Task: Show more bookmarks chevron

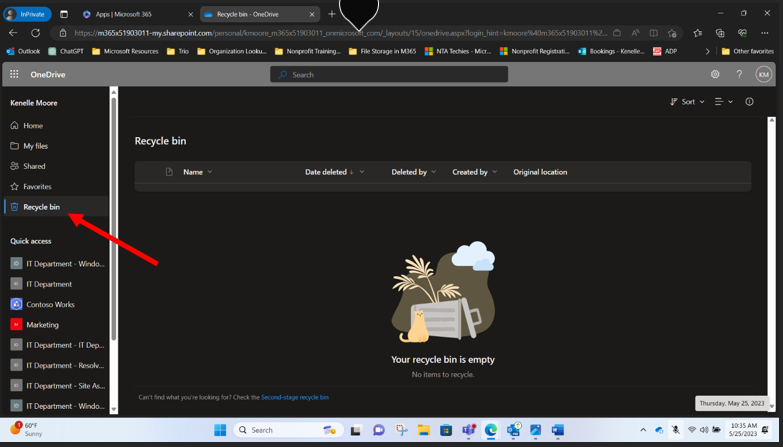Action: pos(707,51)
